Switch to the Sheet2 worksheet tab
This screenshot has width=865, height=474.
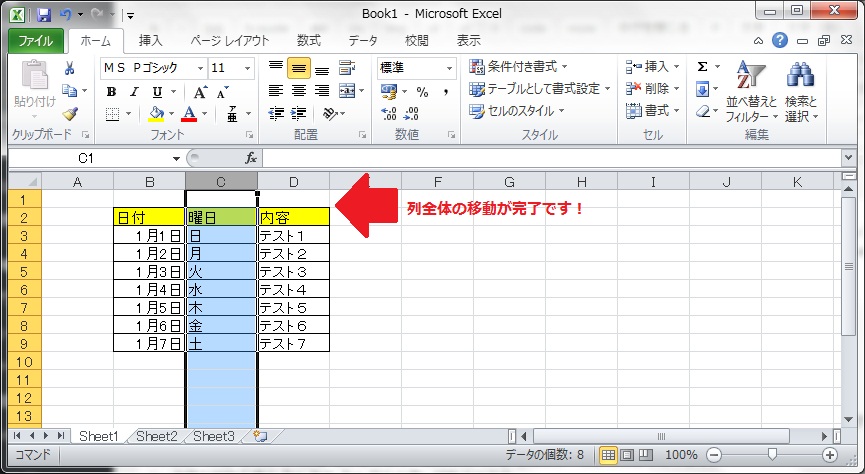(157, 436)
